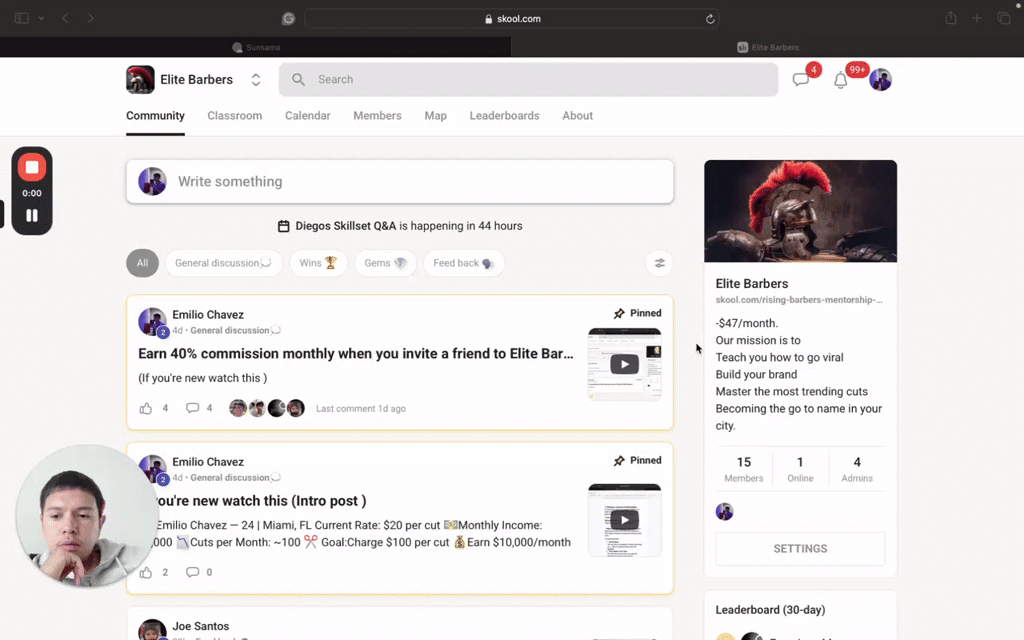
Task: Select the All filter chip
Action: point(142,263)
